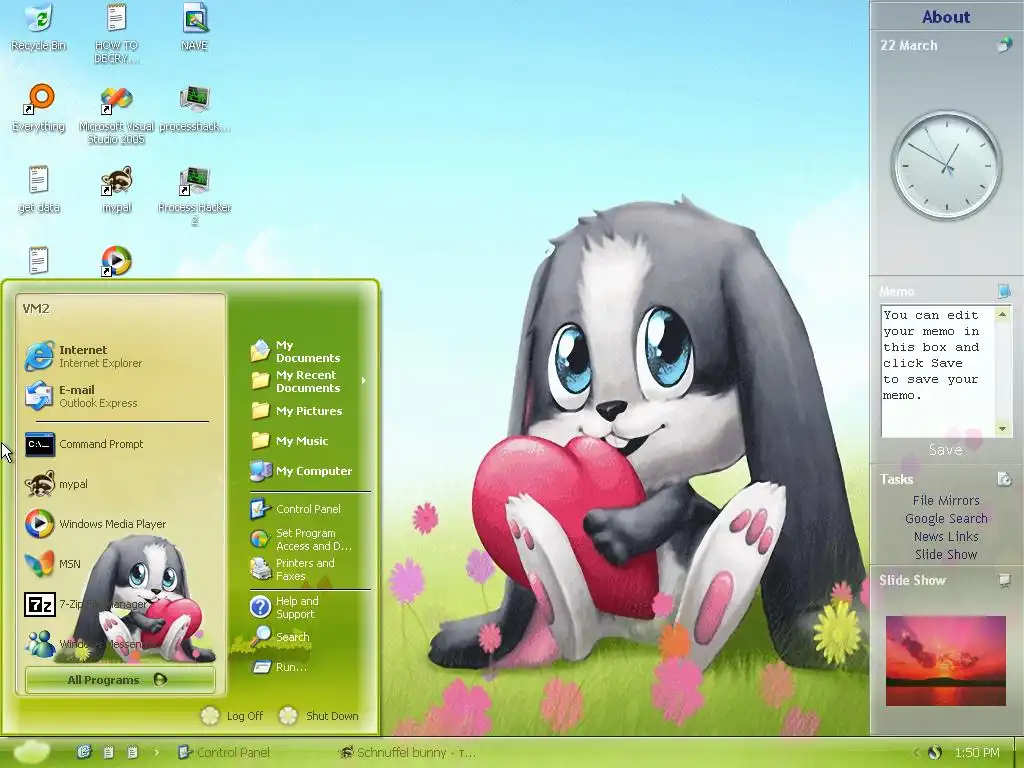Click the Slide Show panel header icon

(1004, 580)
